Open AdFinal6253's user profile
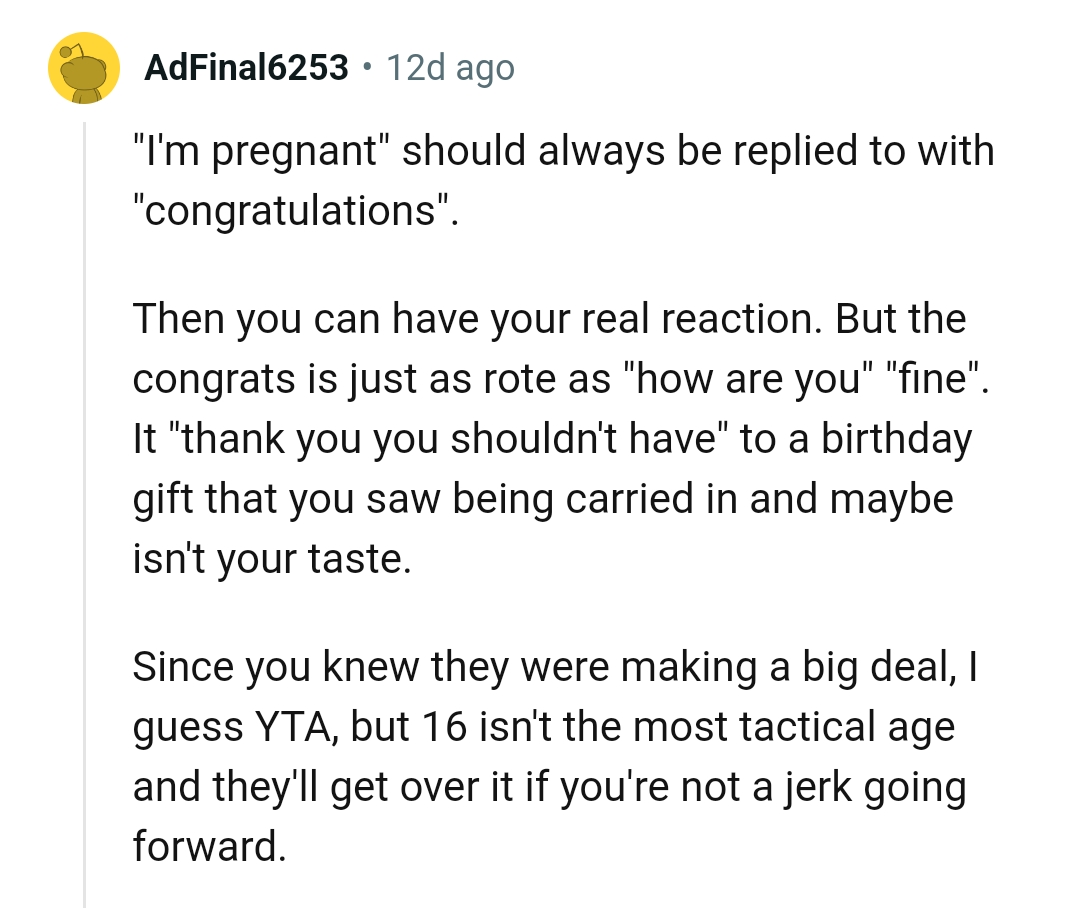This screenshot has height=909, width=1080. [x=247, y=68]
